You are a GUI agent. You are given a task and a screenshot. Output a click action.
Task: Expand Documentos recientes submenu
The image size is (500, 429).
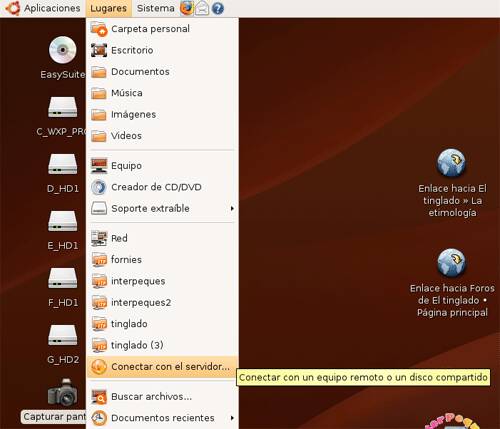click(162, 418)
